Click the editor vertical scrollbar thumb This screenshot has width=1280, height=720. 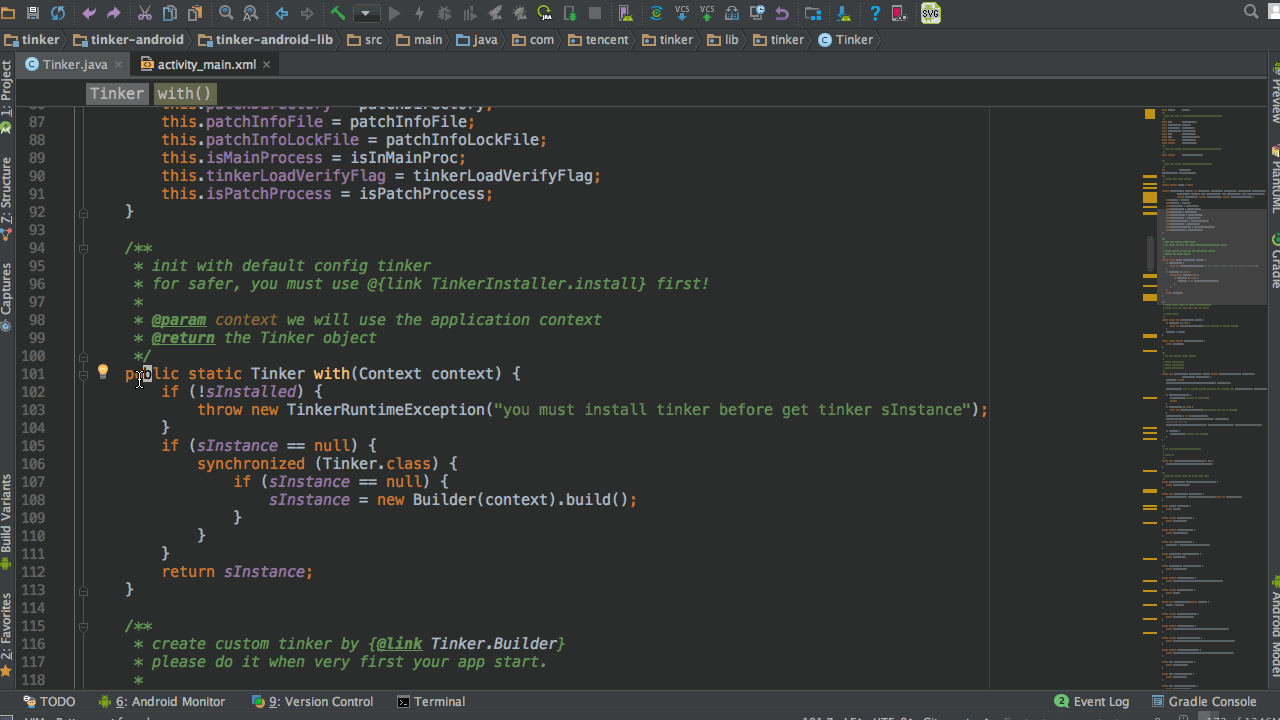point(1150,252)
